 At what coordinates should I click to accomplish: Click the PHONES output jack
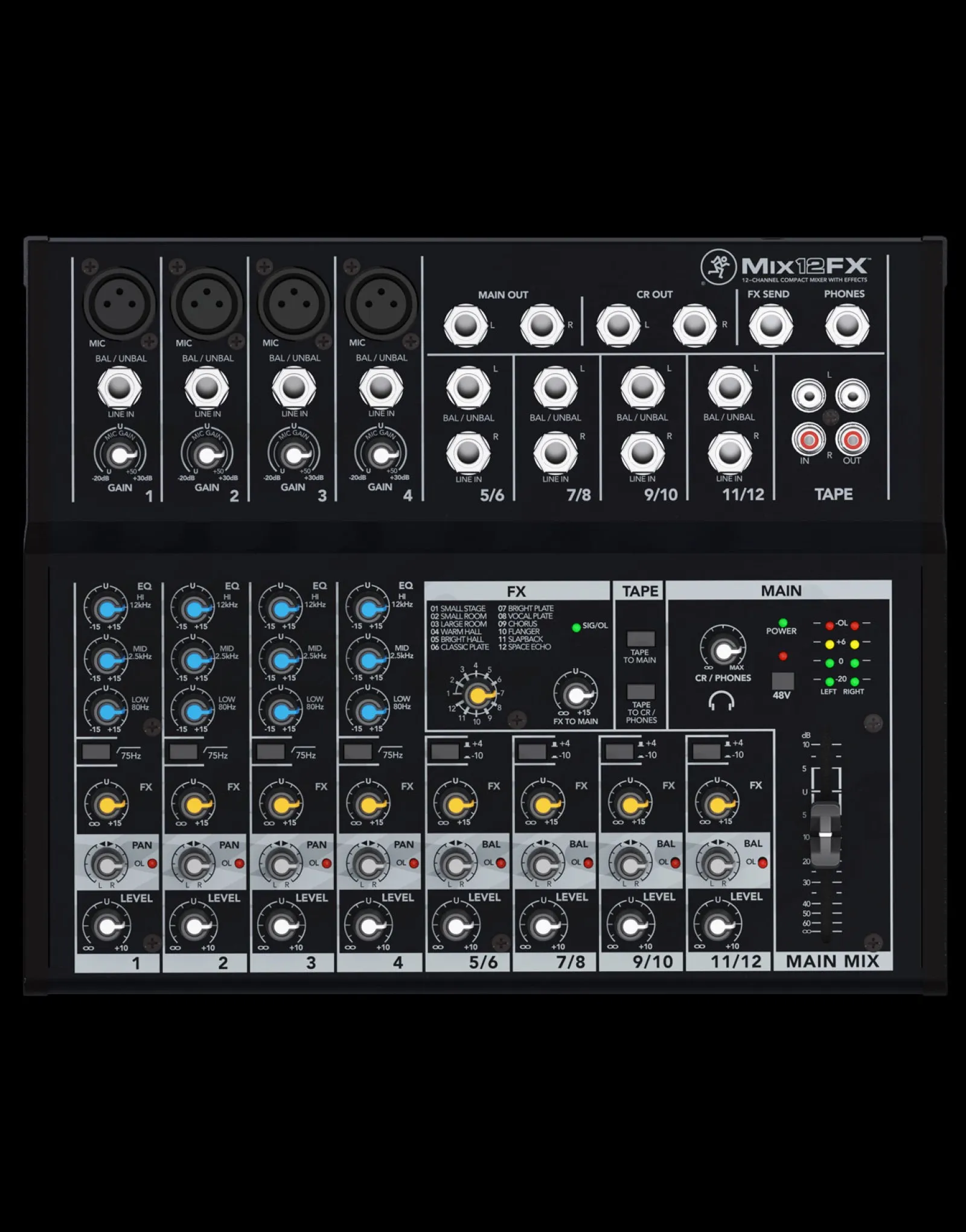pyautogui.click(x=846, y=325)
